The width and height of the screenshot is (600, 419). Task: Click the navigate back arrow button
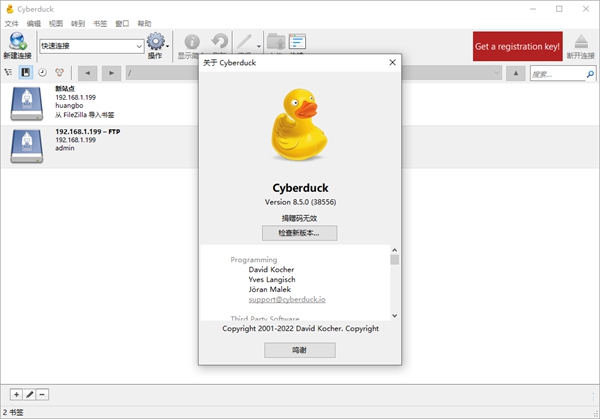[x=87, y=73]
